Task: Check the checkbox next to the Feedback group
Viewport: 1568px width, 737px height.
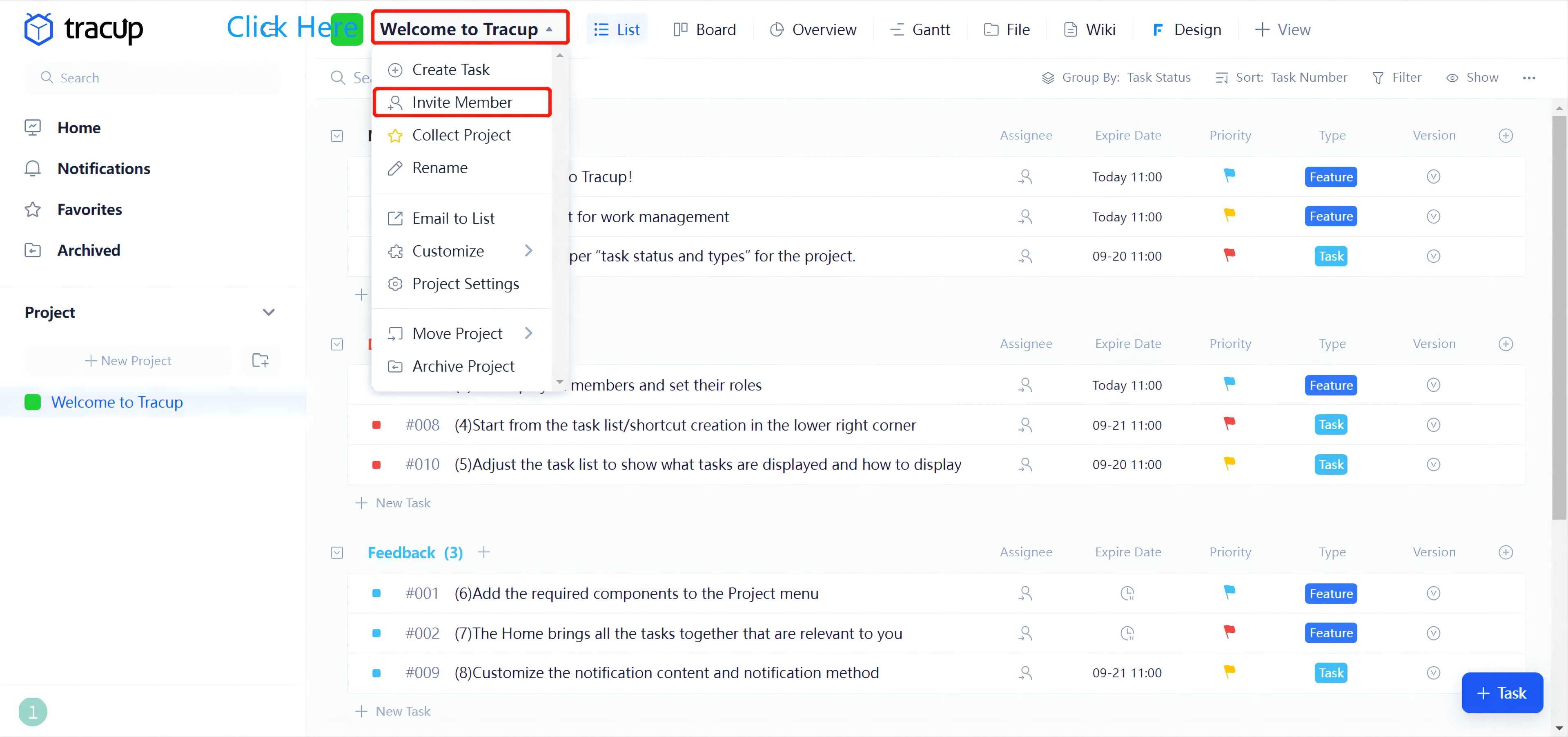Action: click(x=336, y=552)
